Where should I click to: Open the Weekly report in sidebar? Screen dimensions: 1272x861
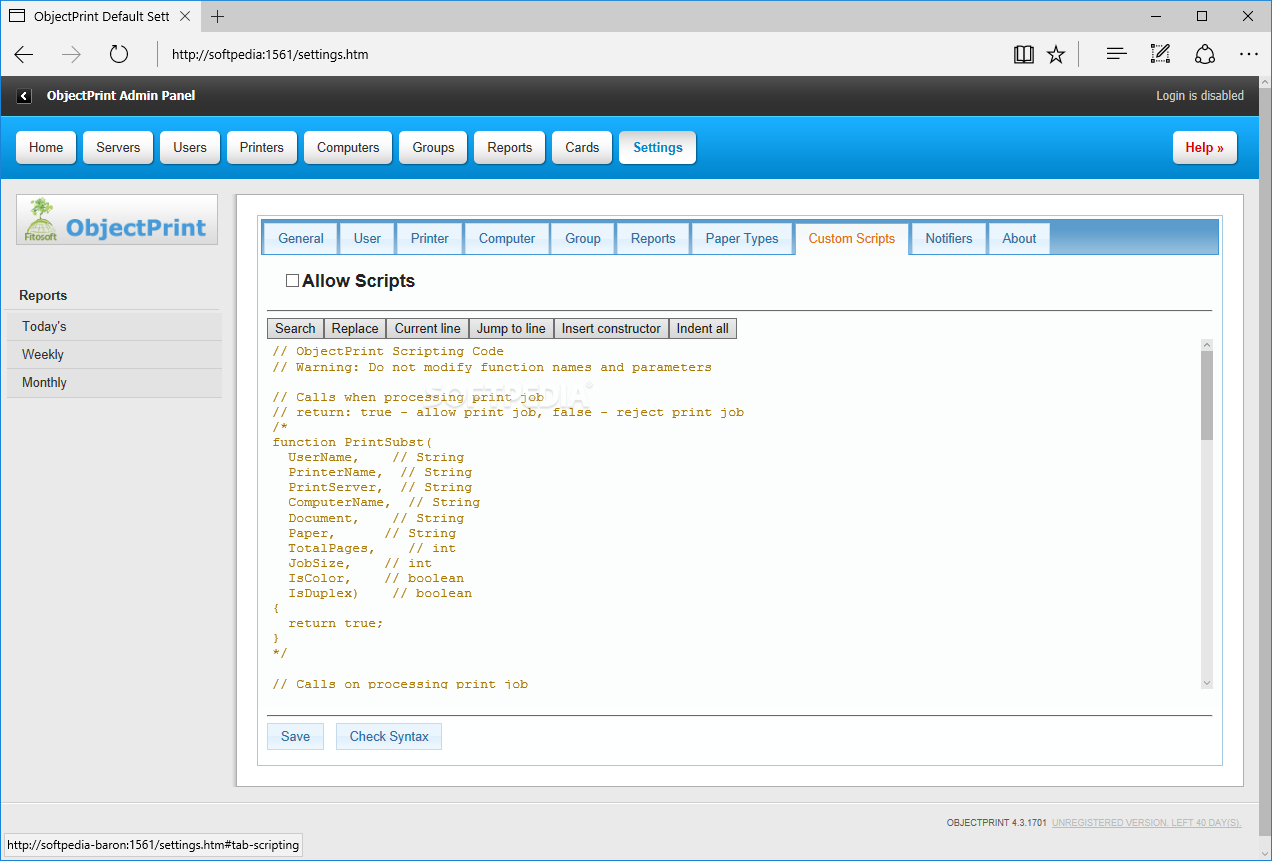click(x=114, y=354)
